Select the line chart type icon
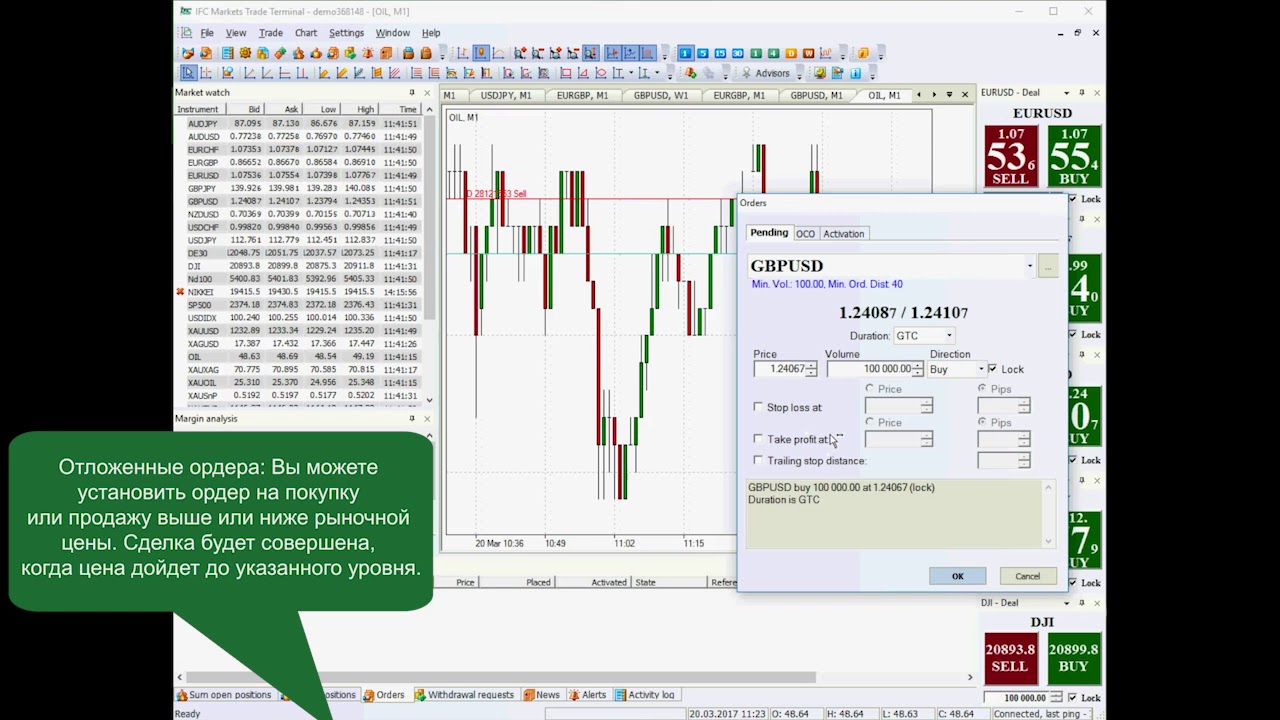 click(498, 53)
